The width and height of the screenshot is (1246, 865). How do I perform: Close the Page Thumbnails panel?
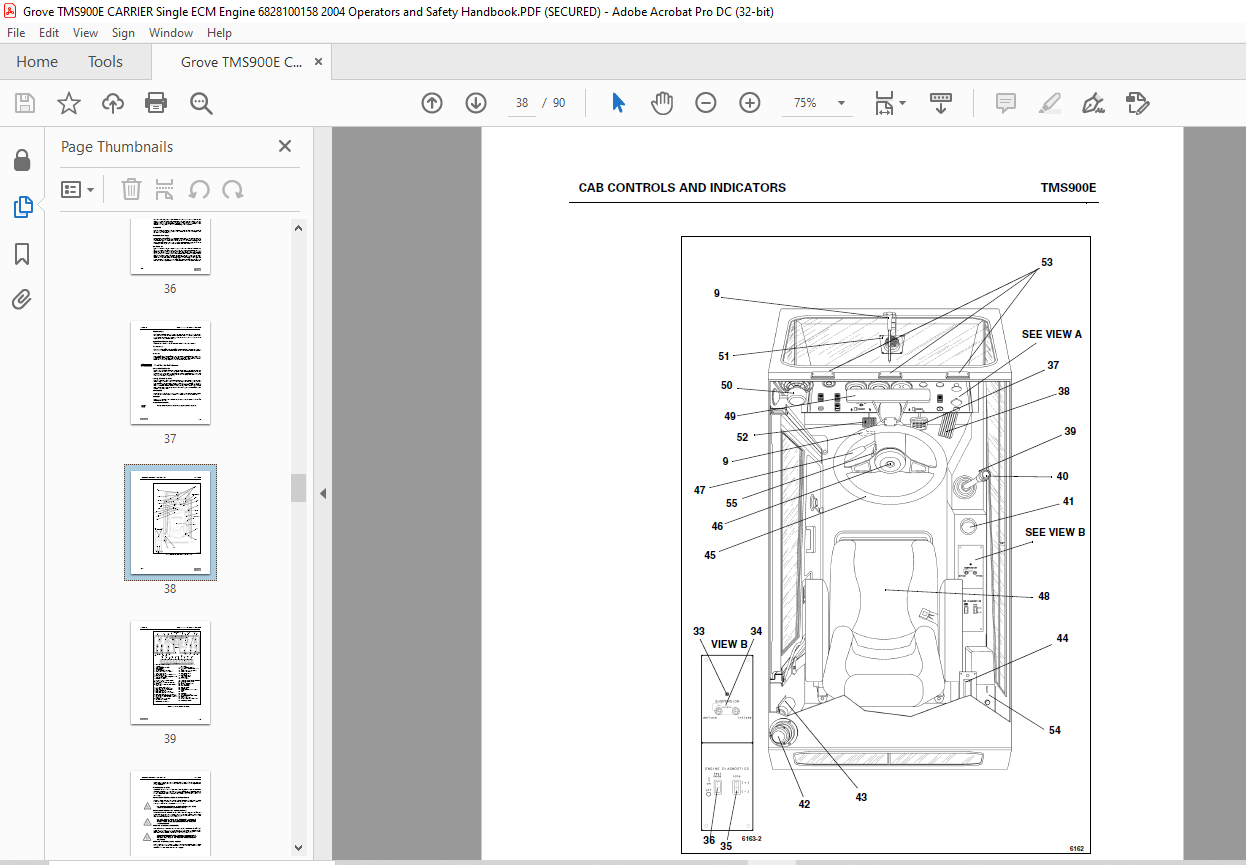click(x=285, y=146)
